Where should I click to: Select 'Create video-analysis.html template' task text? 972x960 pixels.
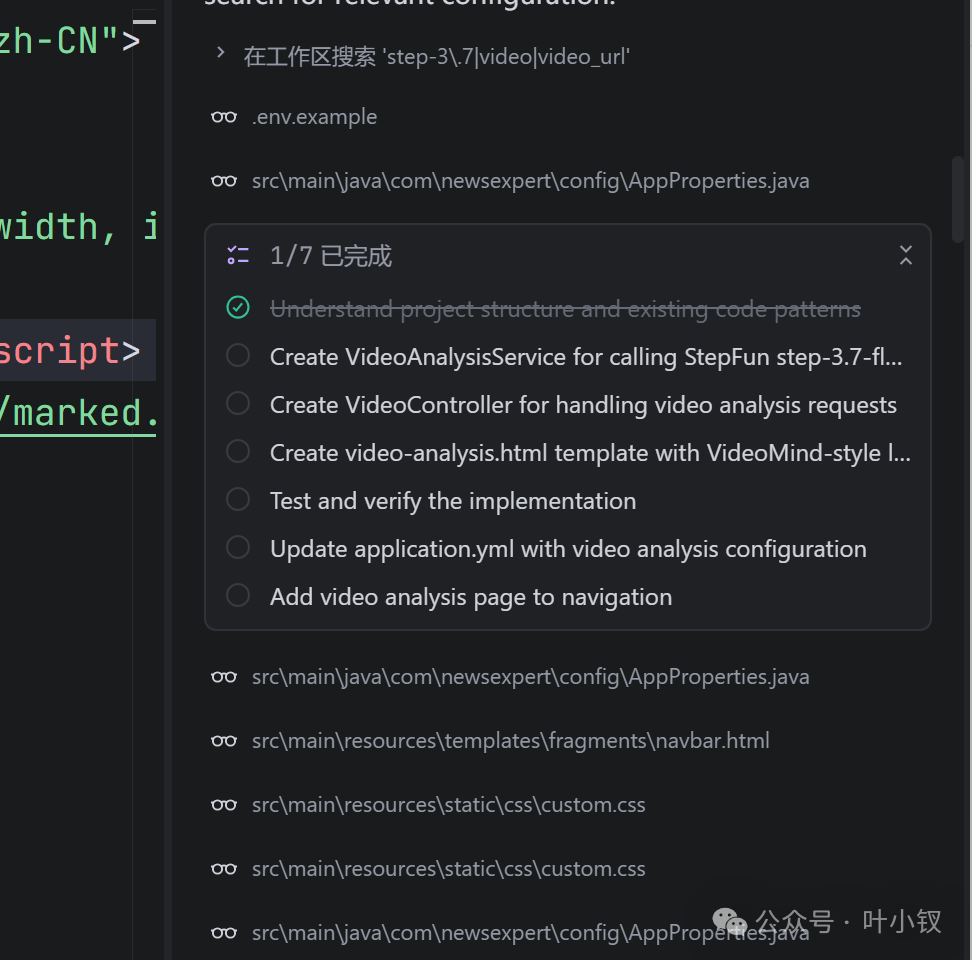590,453
